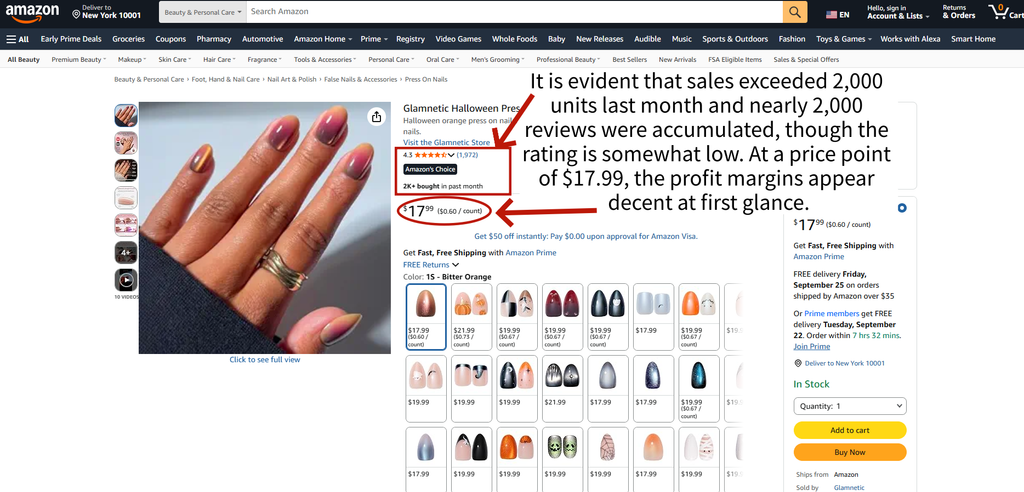Expand the Hair Care submenu
The width and height of the screenshot is (1024, 492).
(x=219, y=59)
